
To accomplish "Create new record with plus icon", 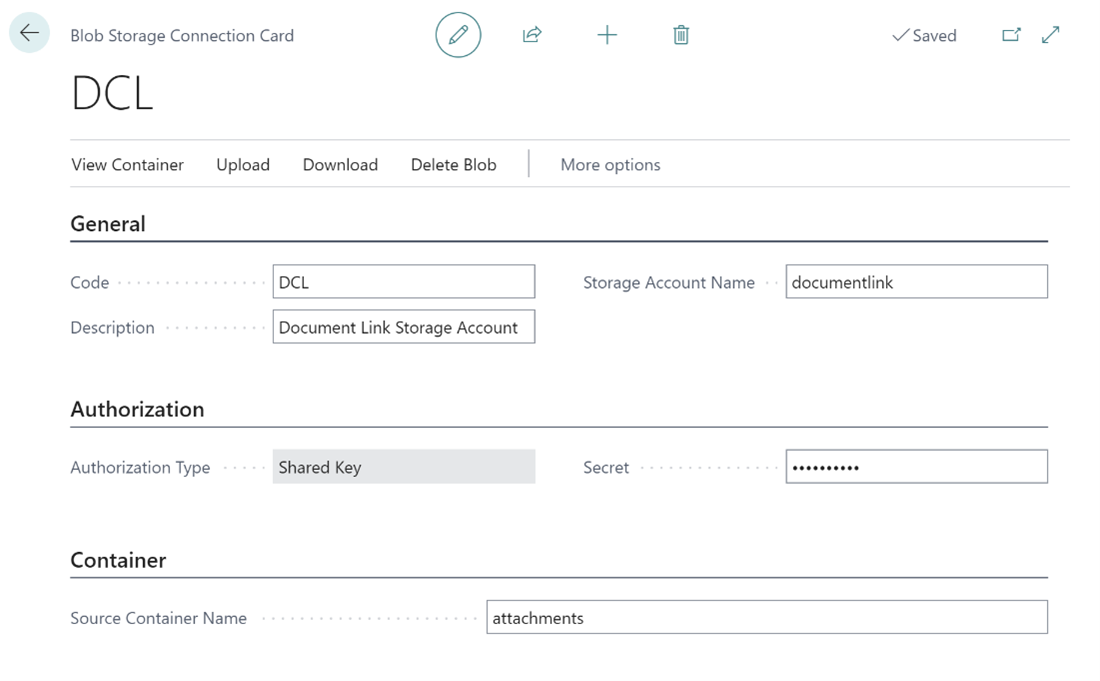I will (607, 35).
